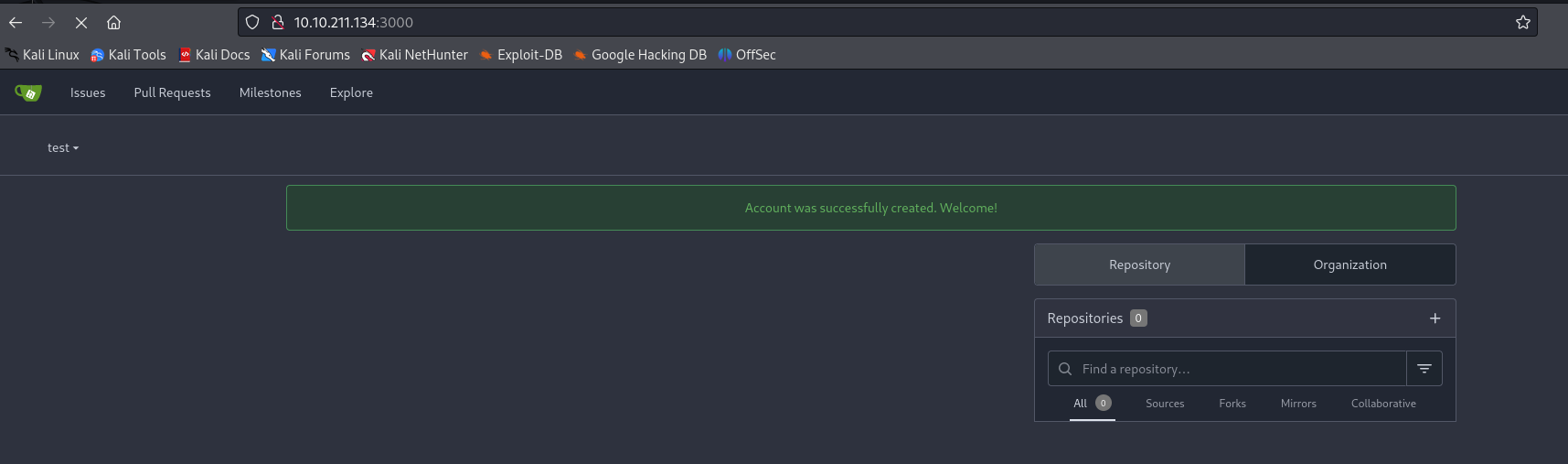Click the browser home icon
Viewport: 1568px width, 464px height.
(113, 22)
